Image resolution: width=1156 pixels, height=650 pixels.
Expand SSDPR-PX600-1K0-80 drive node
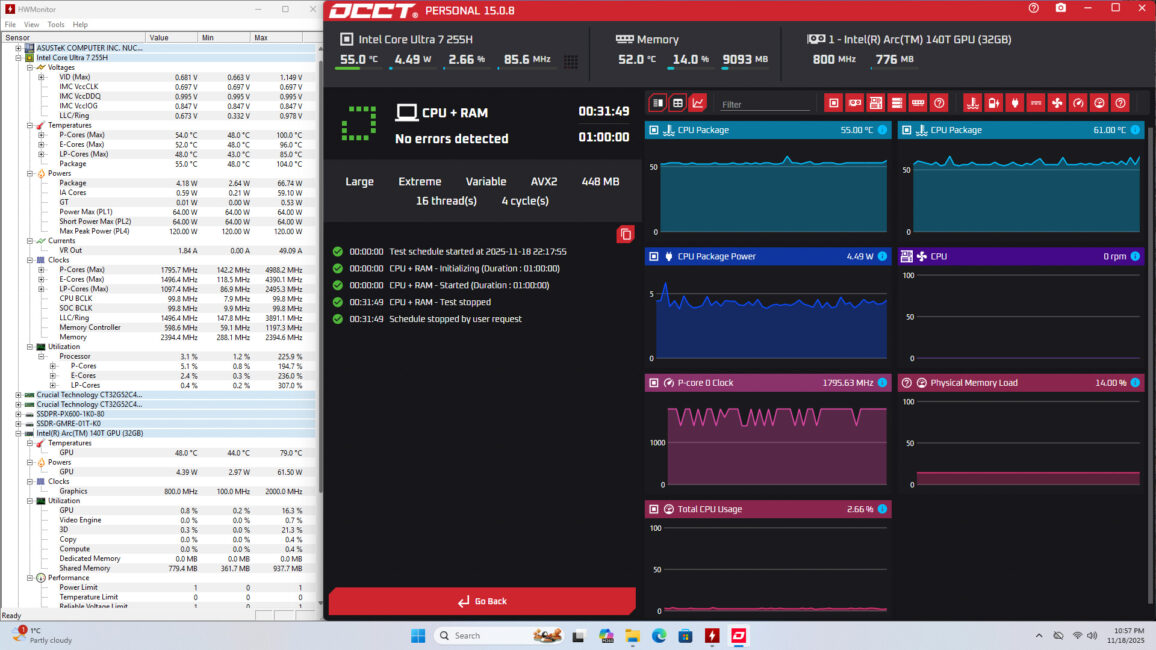(18, 413)
